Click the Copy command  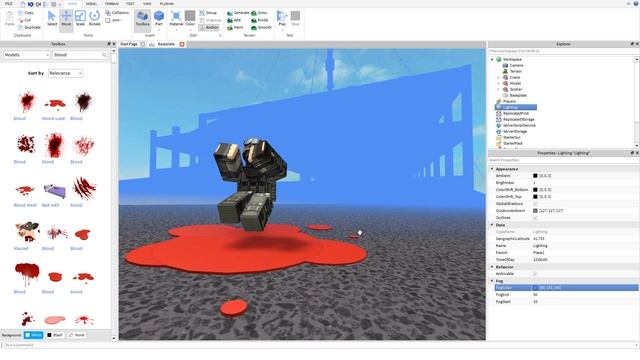click(26, 13)
